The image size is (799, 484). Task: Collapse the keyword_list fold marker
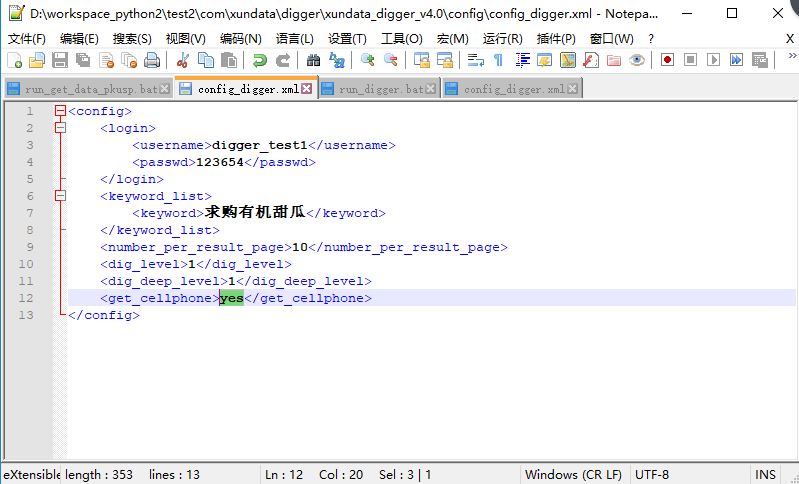coord(60,196)
